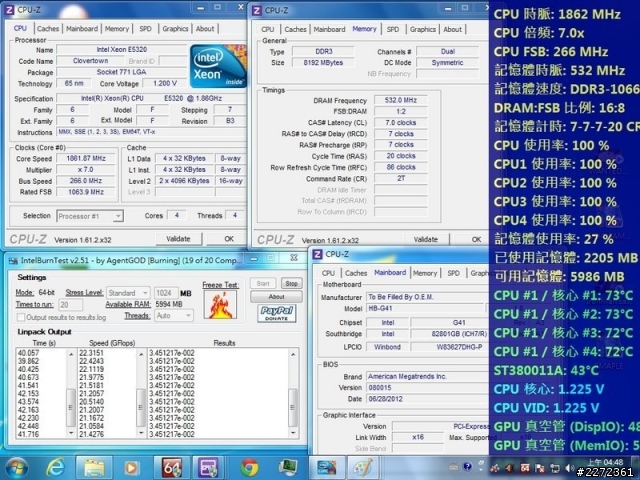Click the PayPal Donate badge

(277, 314)
